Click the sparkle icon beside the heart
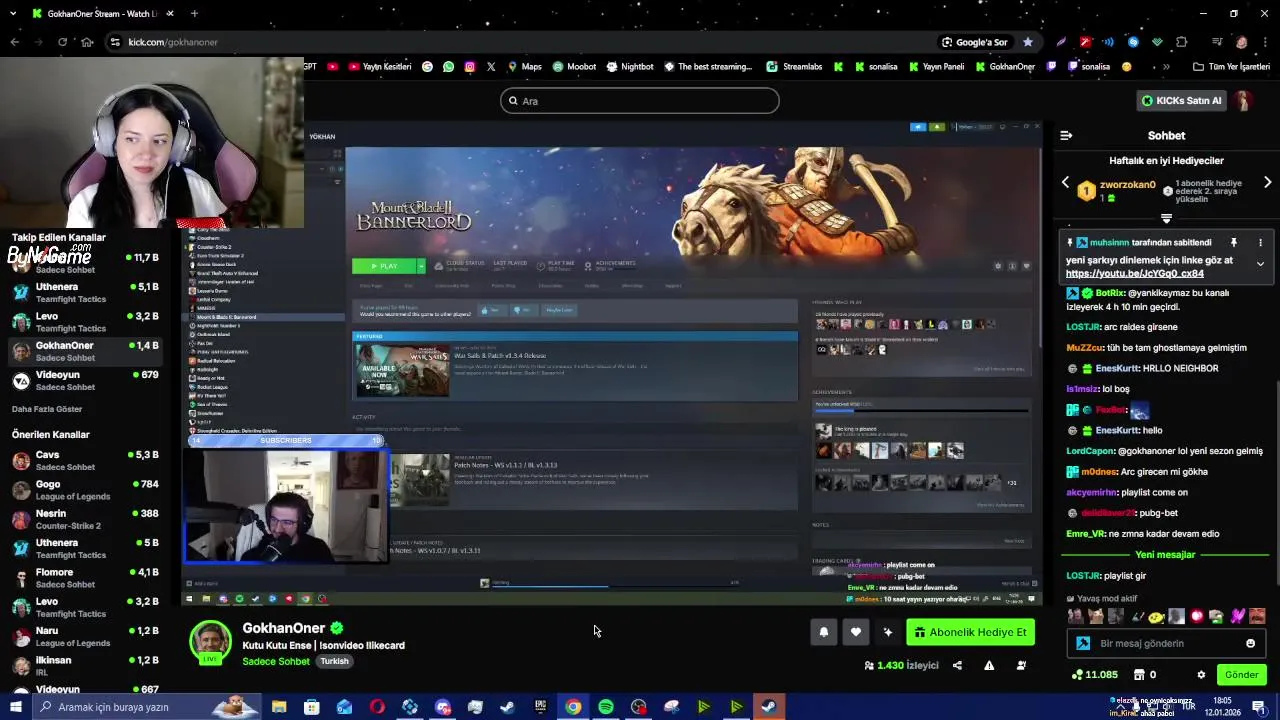 point(888,632)
